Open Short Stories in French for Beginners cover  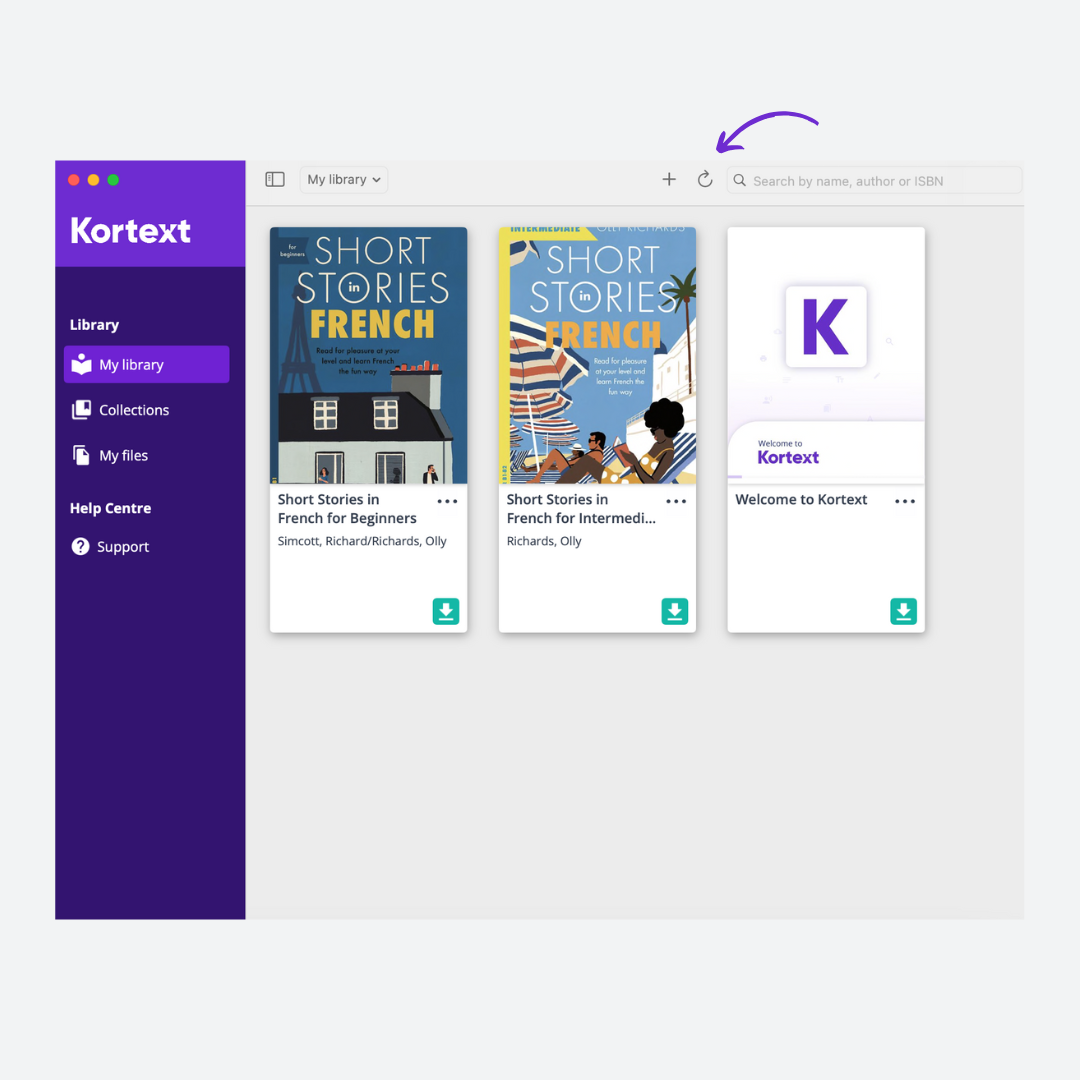pos(368,355)
